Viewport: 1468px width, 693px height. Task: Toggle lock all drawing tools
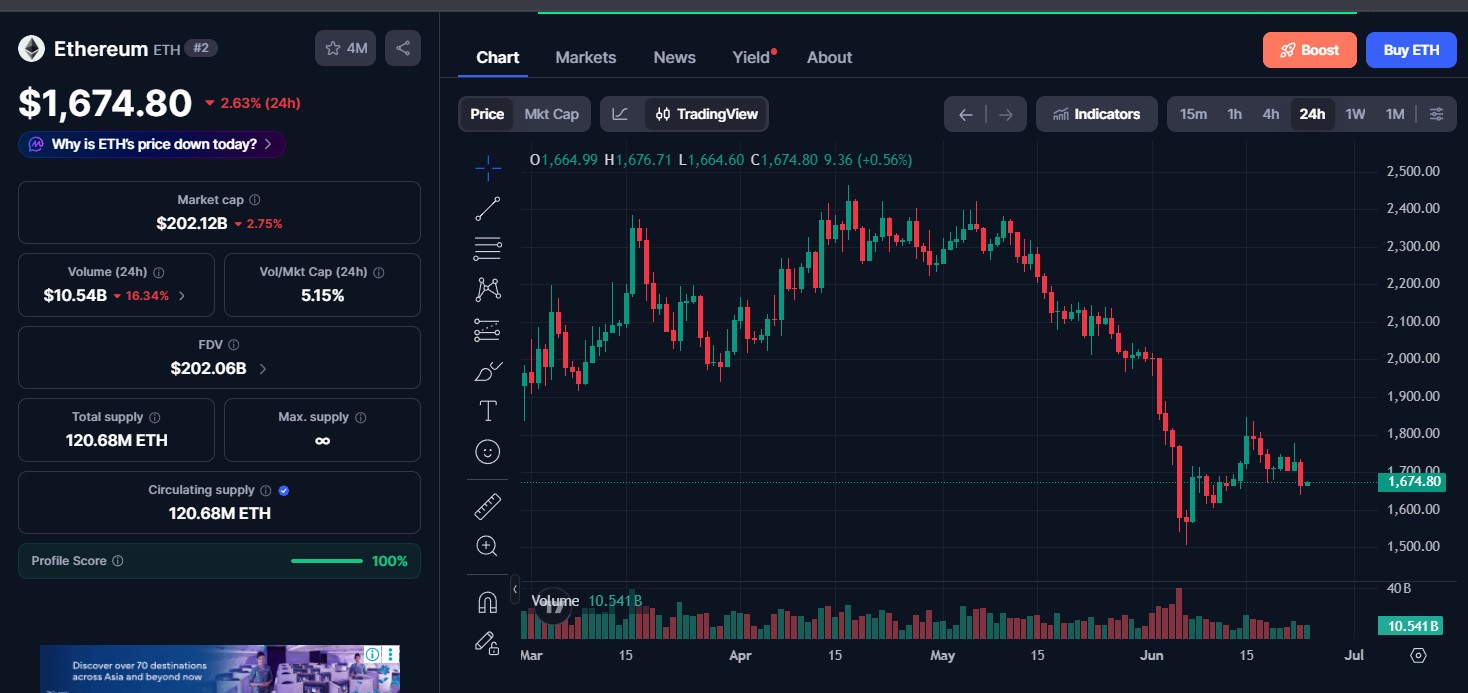point(488,643)
